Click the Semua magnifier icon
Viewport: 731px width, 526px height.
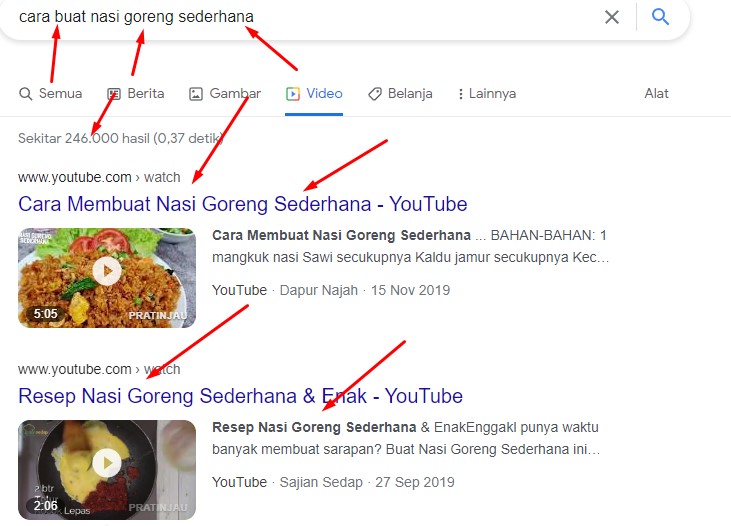coord(26,94)
